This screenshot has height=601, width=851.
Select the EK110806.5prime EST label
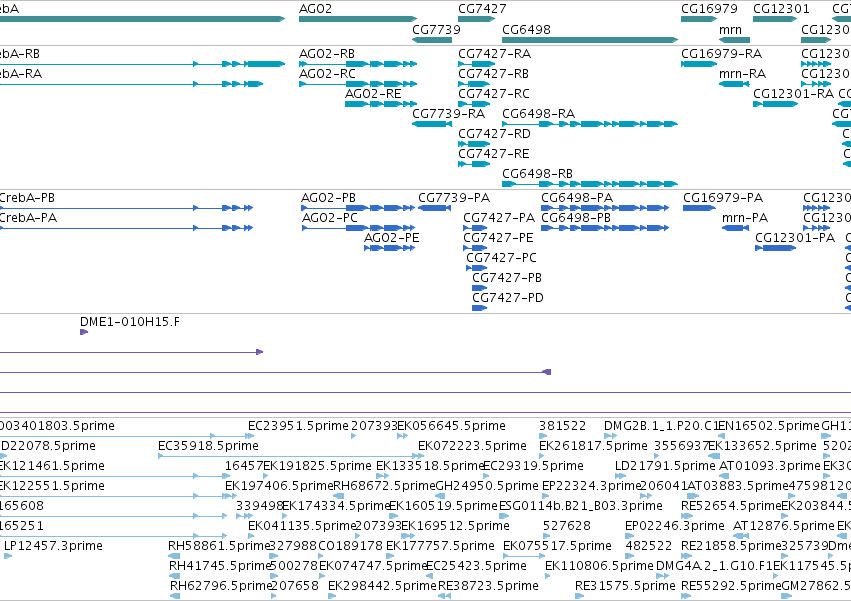tap(599, 566)
